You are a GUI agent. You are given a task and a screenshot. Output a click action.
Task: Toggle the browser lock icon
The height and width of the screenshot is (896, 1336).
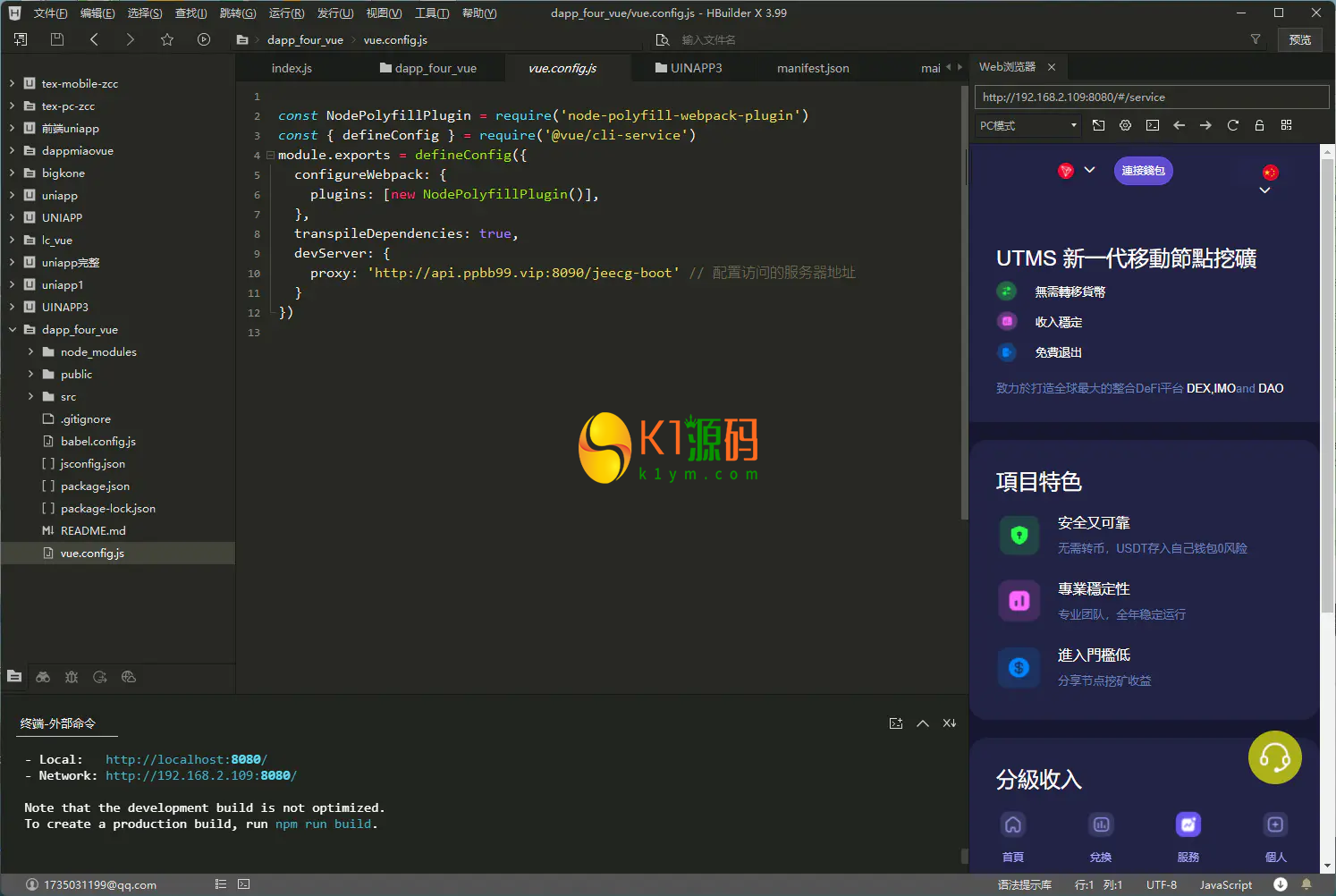pos(1259,125)
